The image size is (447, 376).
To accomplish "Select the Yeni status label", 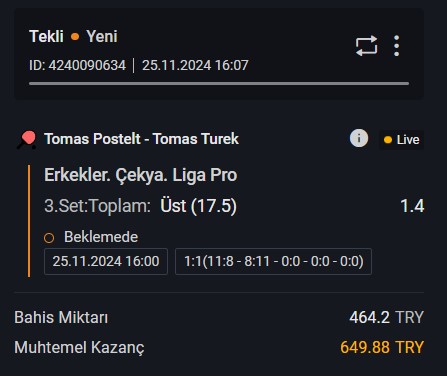I will point(102,36).
